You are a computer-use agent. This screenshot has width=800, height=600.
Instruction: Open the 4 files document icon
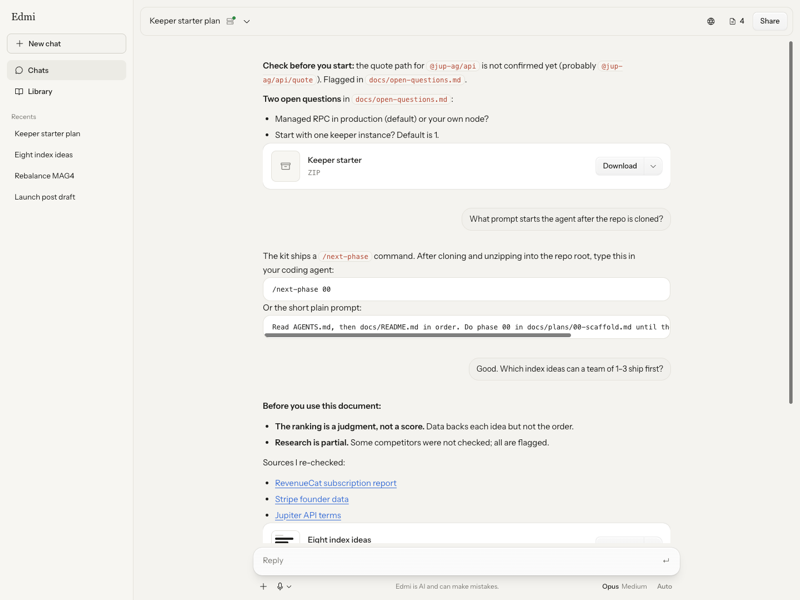(x=737, y=21)
